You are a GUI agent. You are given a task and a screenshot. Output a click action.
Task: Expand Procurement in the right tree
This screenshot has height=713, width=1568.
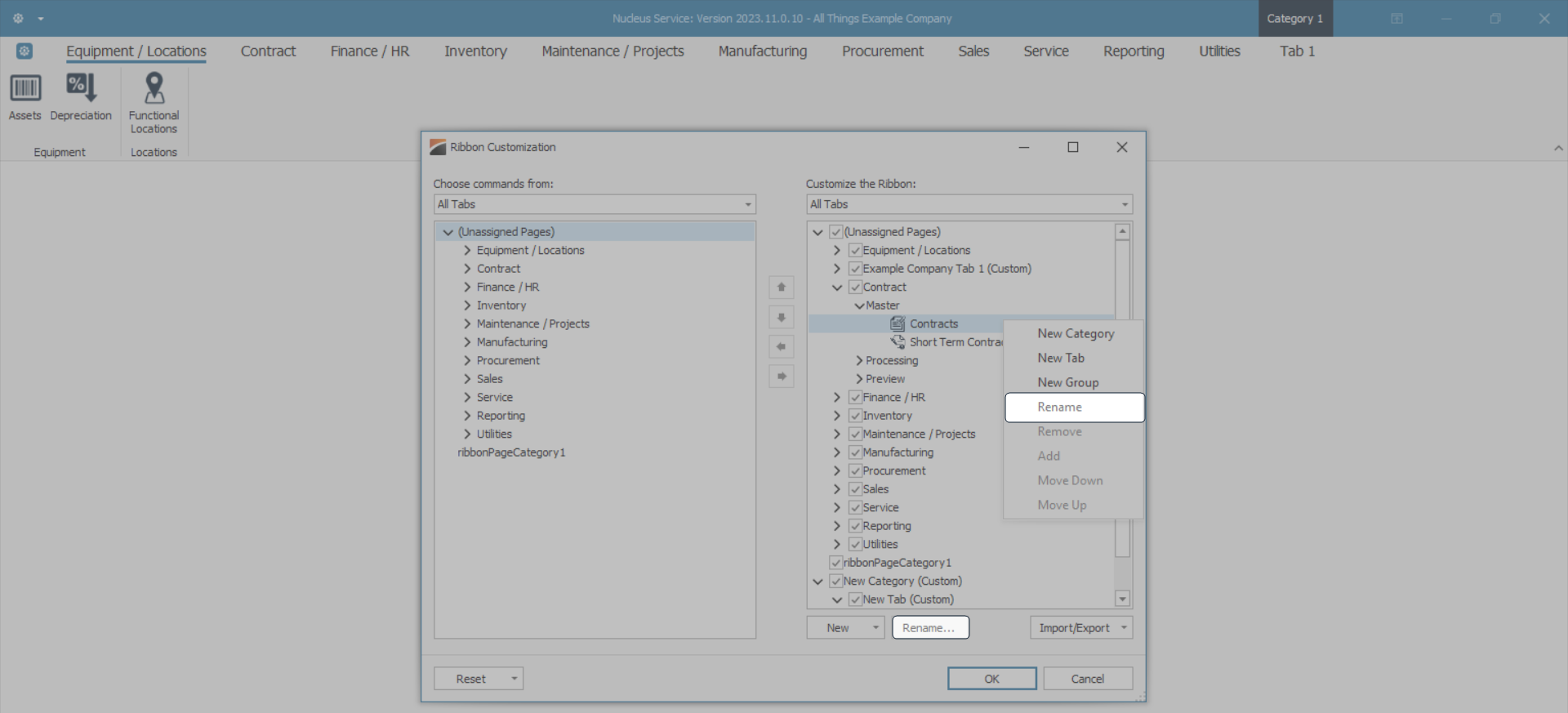click(836, 471)
